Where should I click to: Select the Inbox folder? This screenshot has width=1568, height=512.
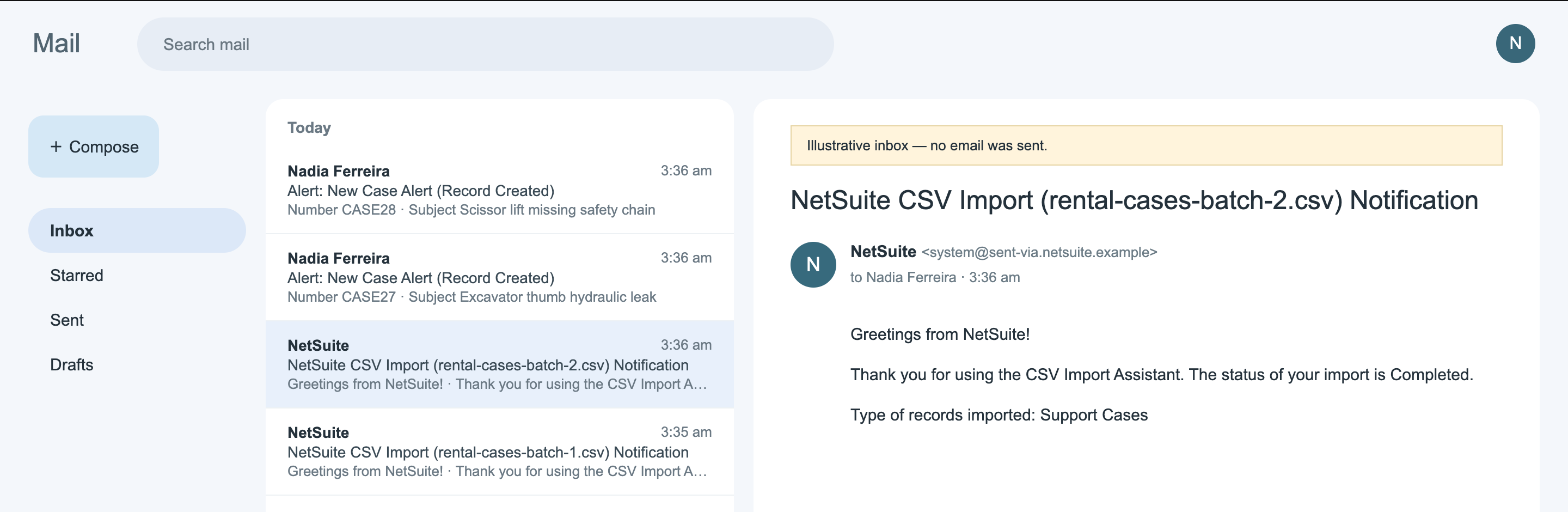click(137, 231)
